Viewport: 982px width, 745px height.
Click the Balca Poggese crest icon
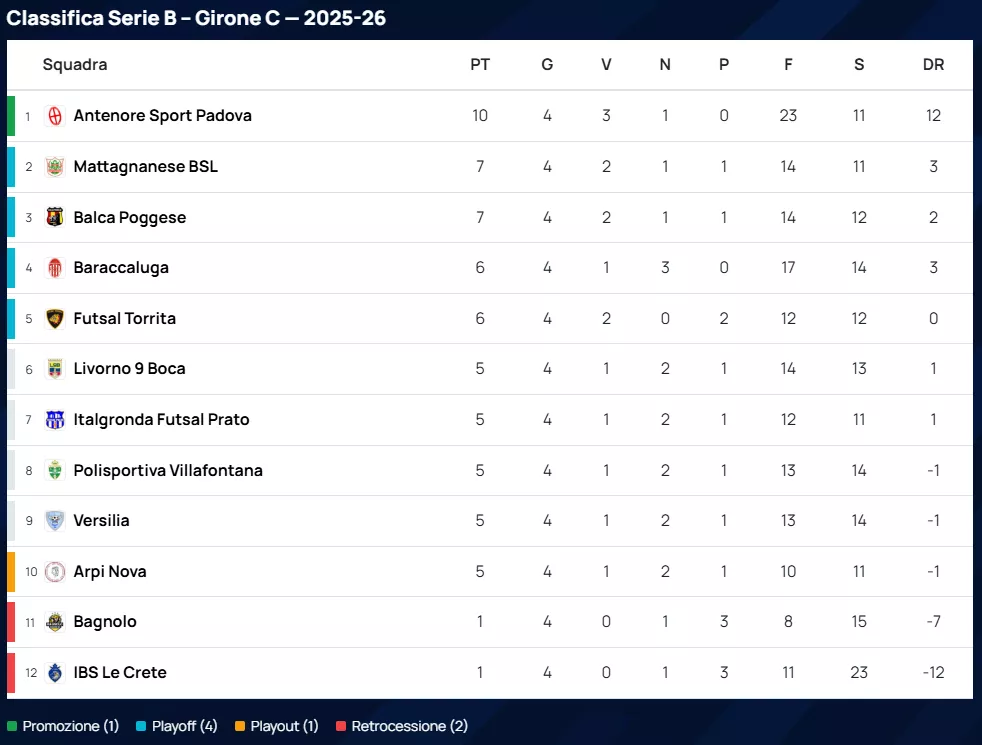tap(55, 217)
